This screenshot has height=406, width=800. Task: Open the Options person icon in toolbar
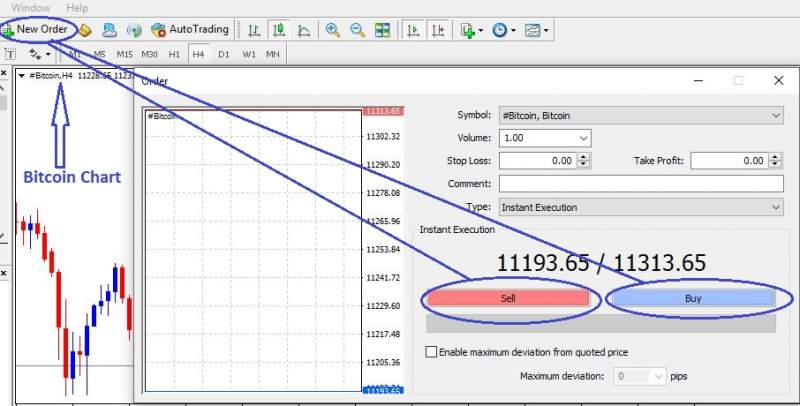point(109,30)
